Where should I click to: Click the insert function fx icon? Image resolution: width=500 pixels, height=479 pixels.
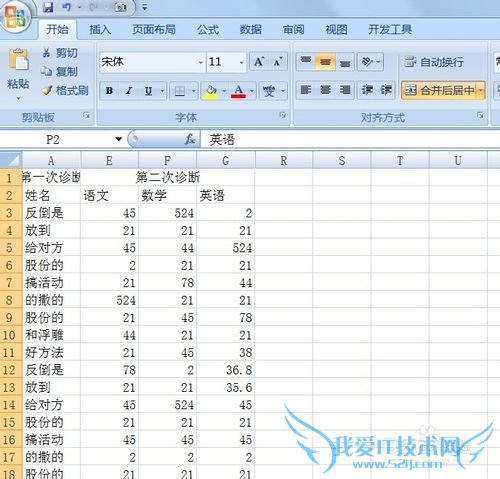[x=190, y=139]
